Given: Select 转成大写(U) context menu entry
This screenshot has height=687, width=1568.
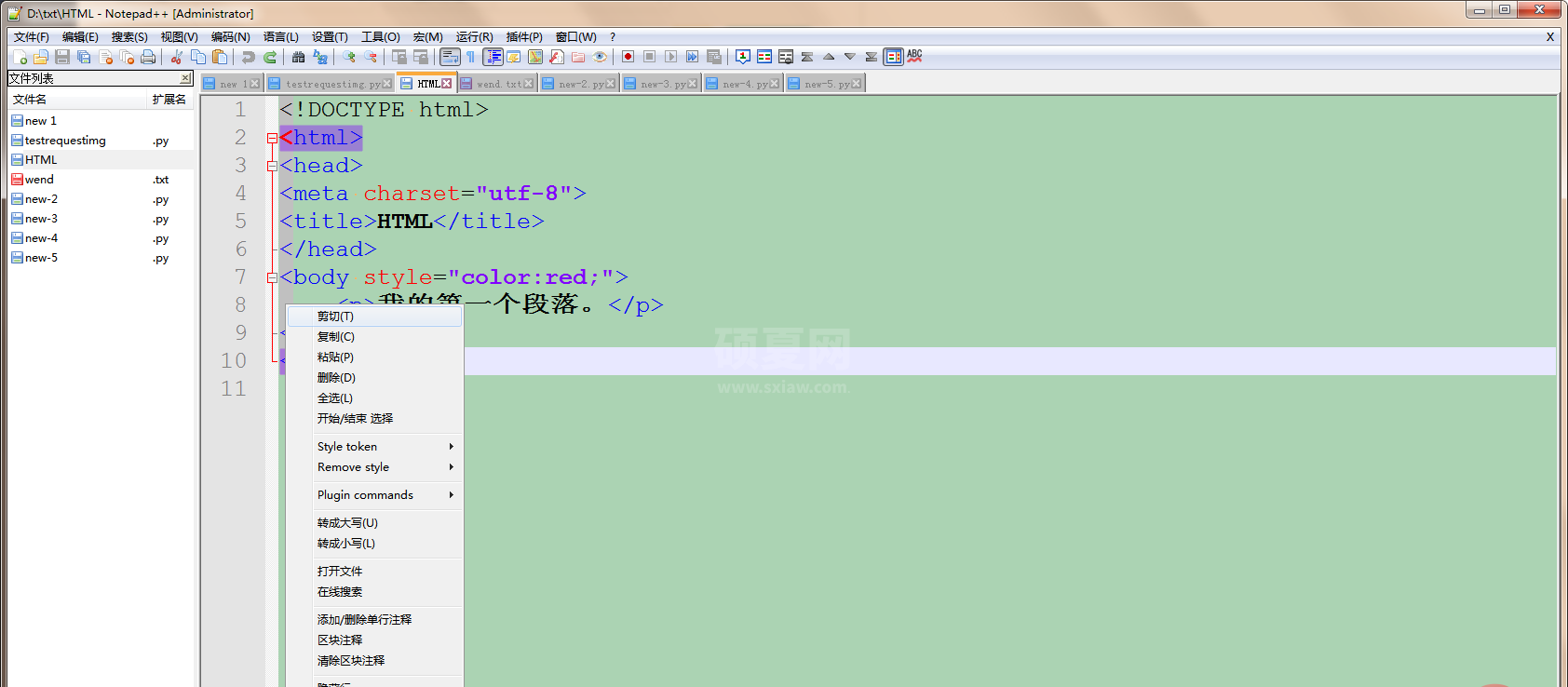Looking at the screenshot, I should tap(375, 523).
